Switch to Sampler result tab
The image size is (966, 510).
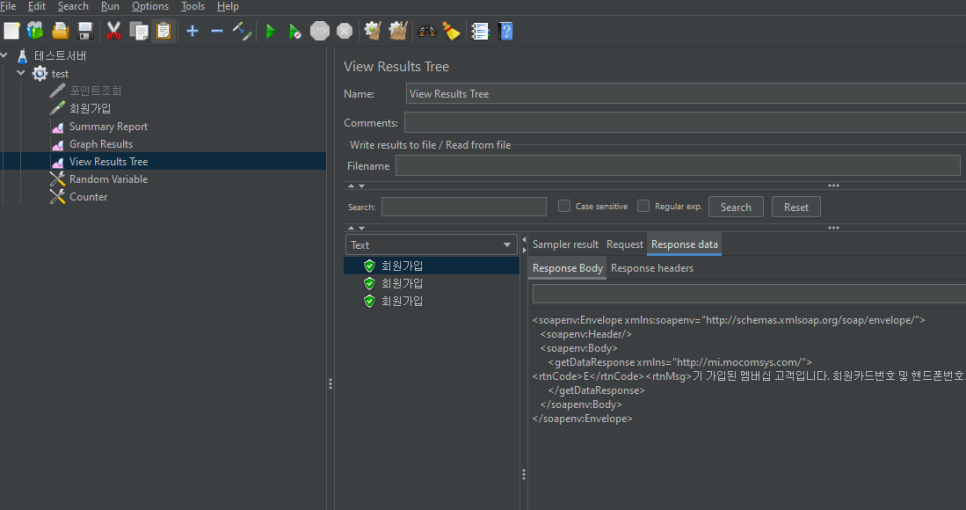pos(565,245)
